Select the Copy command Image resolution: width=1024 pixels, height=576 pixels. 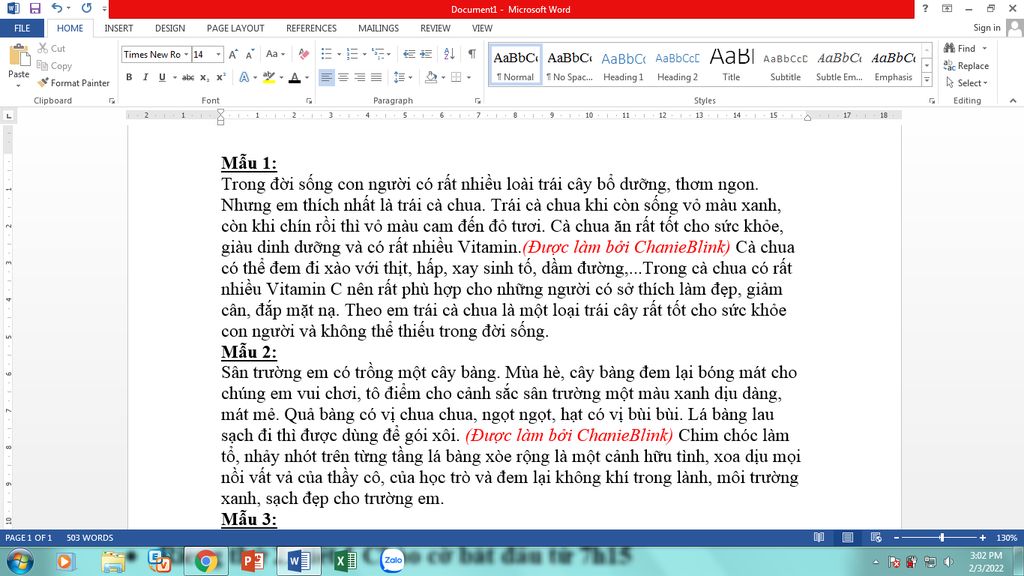click(x=54, y=66)
